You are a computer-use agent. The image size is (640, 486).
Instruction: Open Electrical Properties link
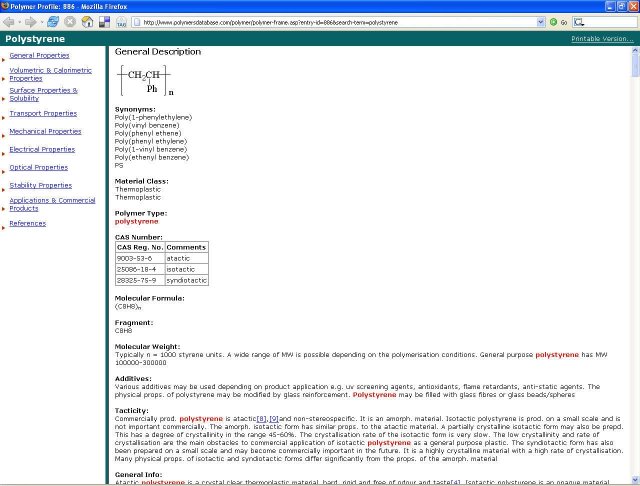pyautogui.click(x=42, y=149)
